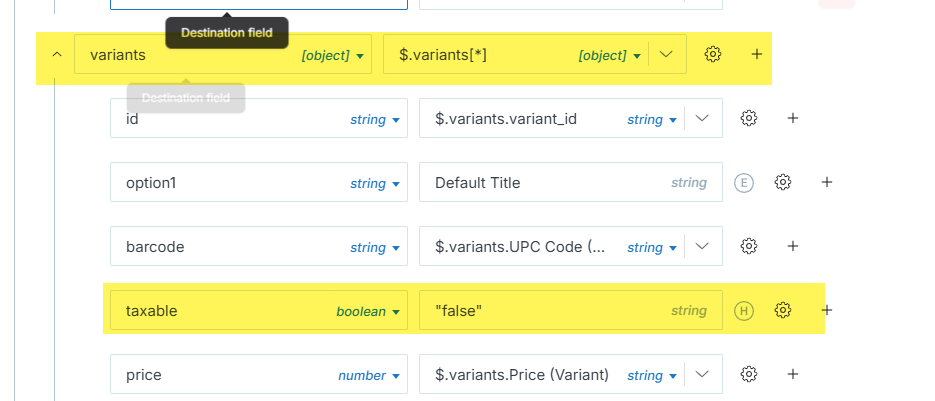
Task: Open settings gear for option1 row
Action: tap(783, 182)
